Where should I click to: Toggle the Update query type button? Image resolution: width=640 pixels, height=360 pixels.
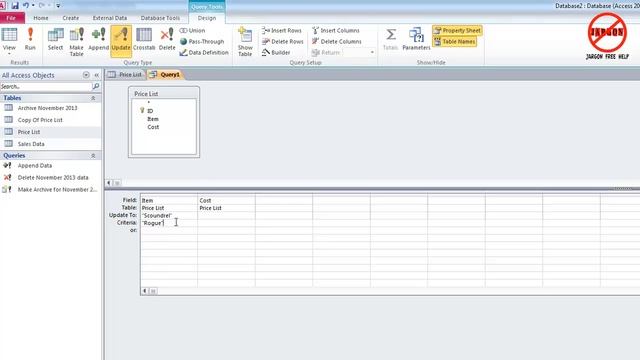click(121, 41)
